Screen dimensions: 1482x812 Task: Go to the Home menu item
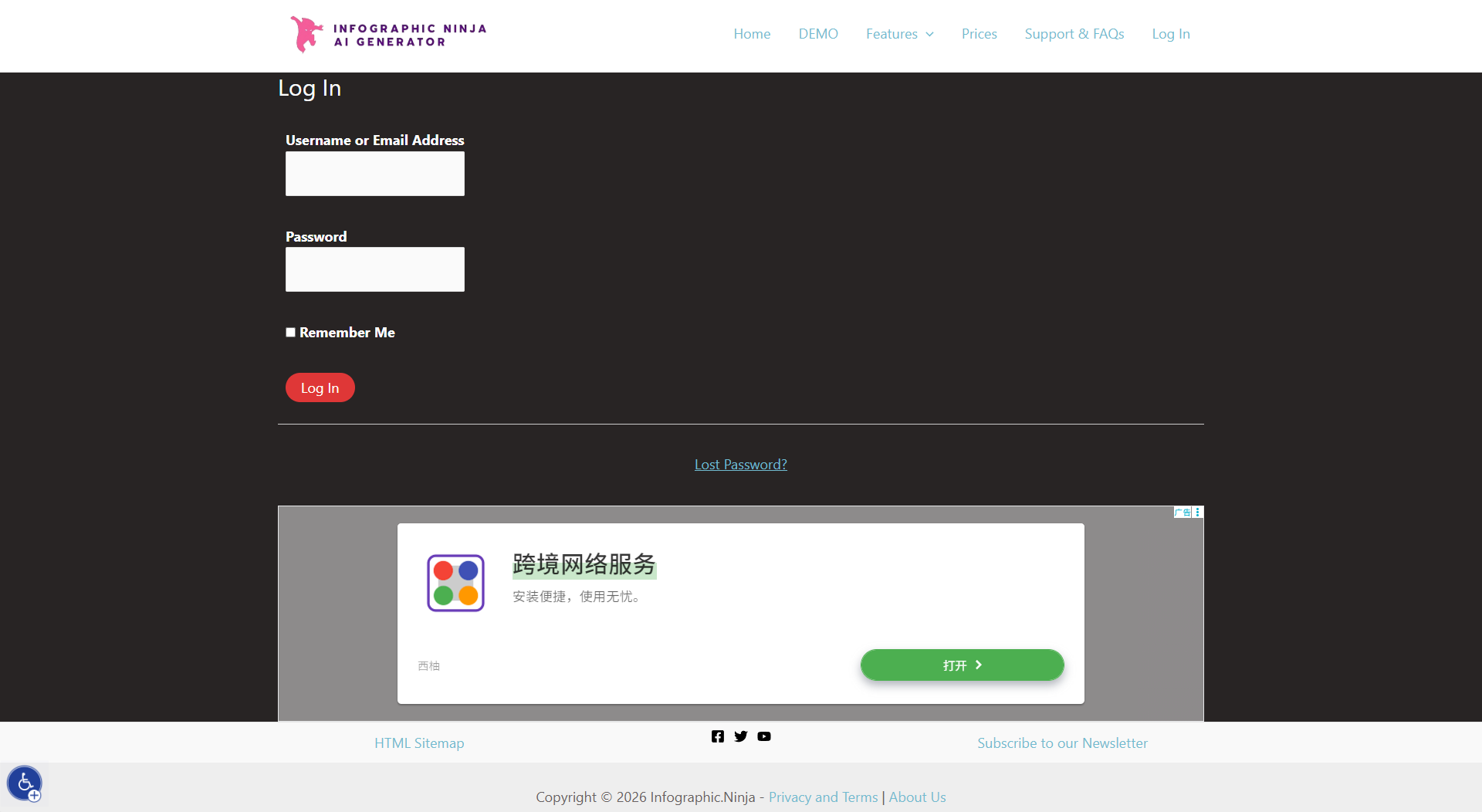[x=752, y=34]
